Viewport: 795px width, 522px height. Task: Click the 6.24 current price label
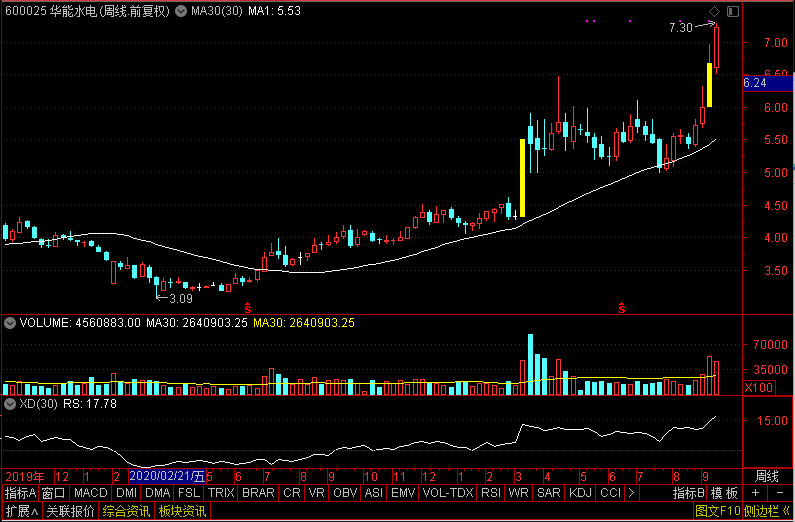point(768,83)
